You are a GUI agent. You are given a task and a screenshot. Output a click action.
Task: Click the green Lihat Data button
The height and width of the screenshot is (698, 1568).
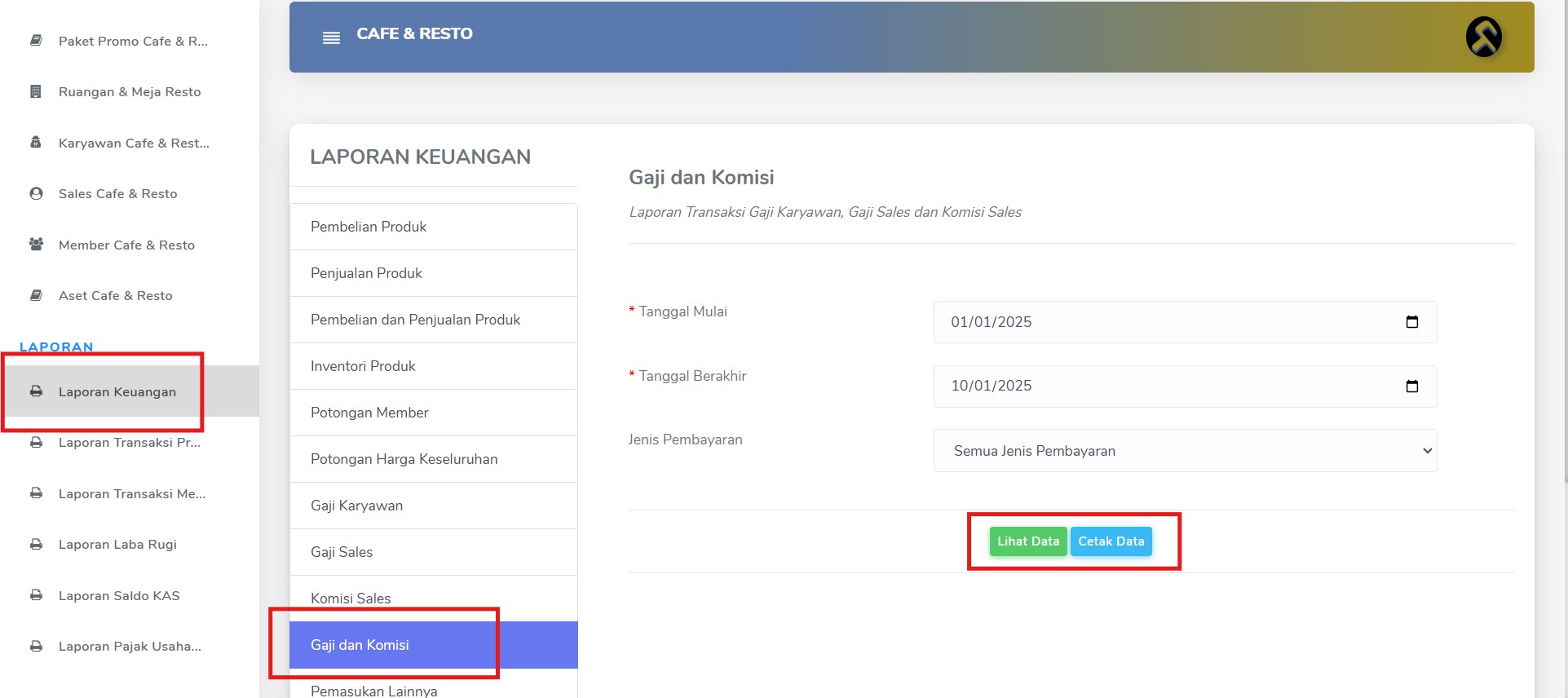tap(1027, 541)
